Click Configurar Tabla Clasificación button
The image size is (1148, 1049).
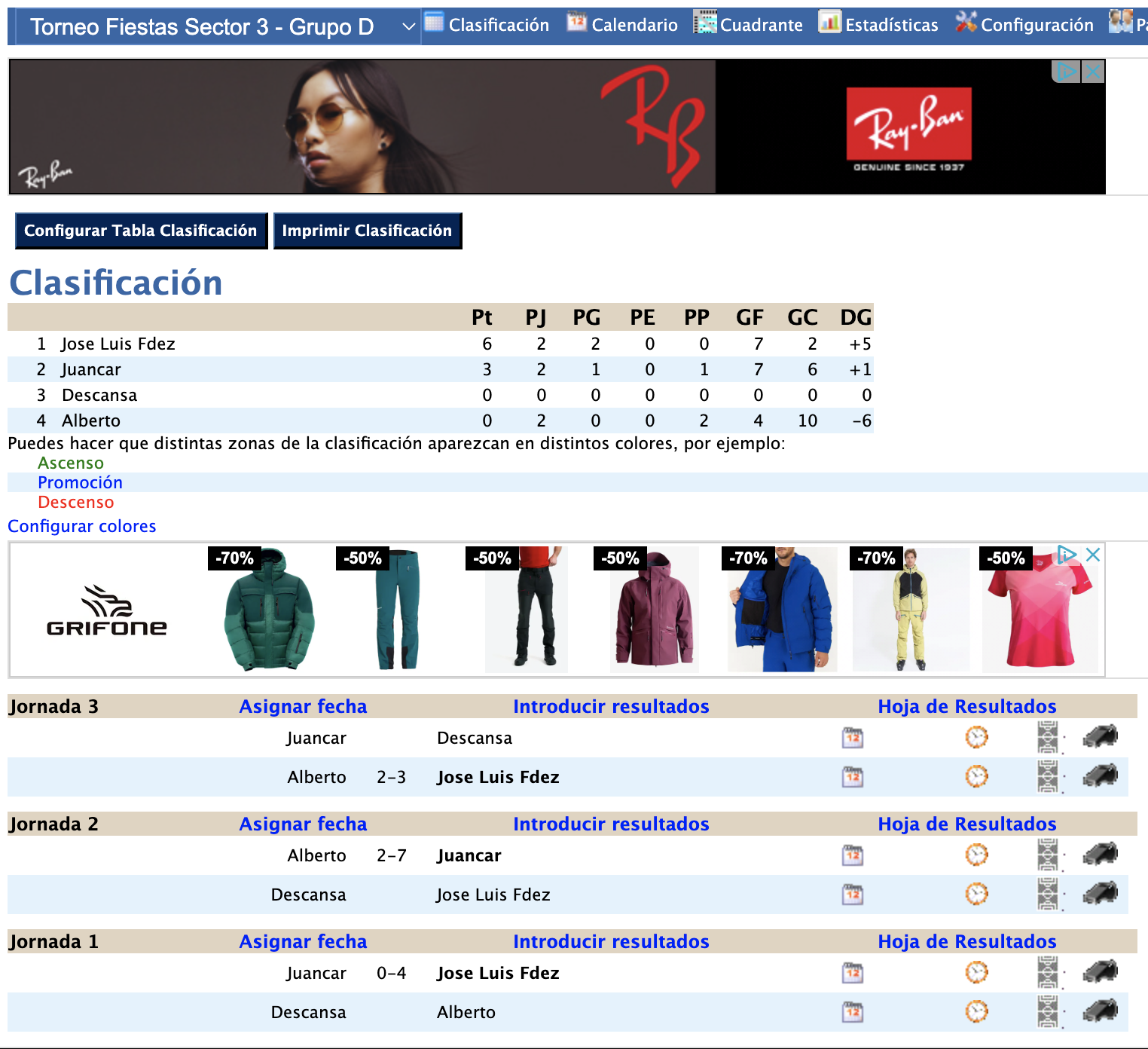(141, 231)
